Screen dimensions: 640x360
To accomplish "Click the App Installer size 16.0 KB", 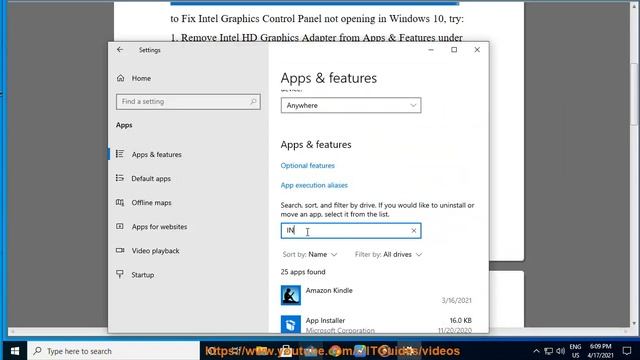I will [x=460, y=320].
